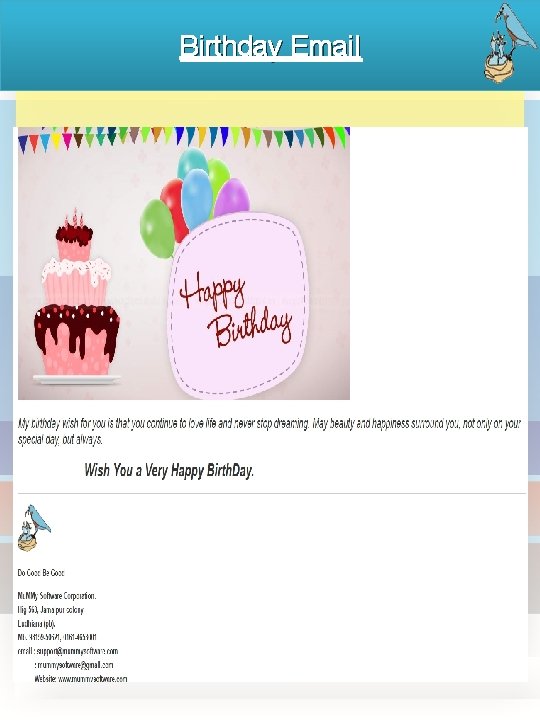Click the yellow banner strip below header
The width and height of the screenshot is (540, 720).
270,108
